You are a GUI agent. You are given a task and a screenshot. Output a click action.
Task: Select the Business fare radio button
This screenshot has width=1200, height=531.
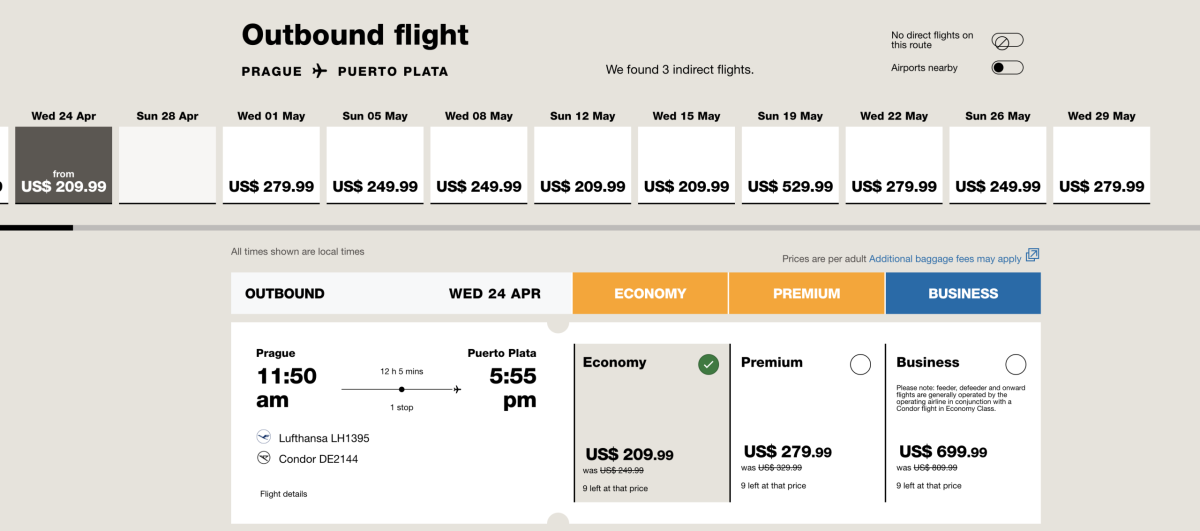(x=1015, y=365)
